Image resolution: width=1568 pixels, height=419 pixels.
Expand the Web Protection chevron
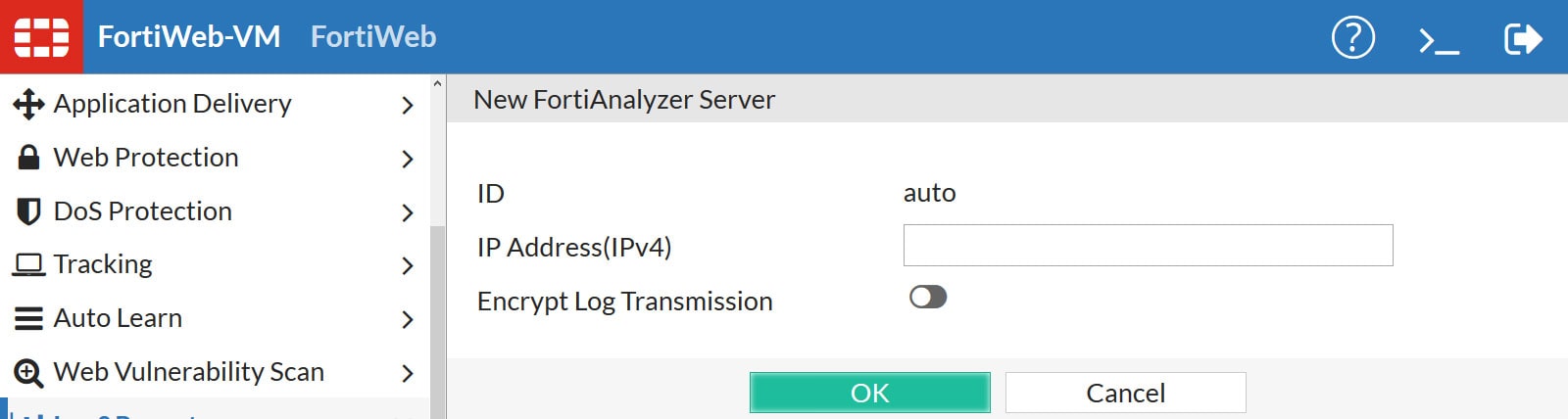[x=408, y=159]
